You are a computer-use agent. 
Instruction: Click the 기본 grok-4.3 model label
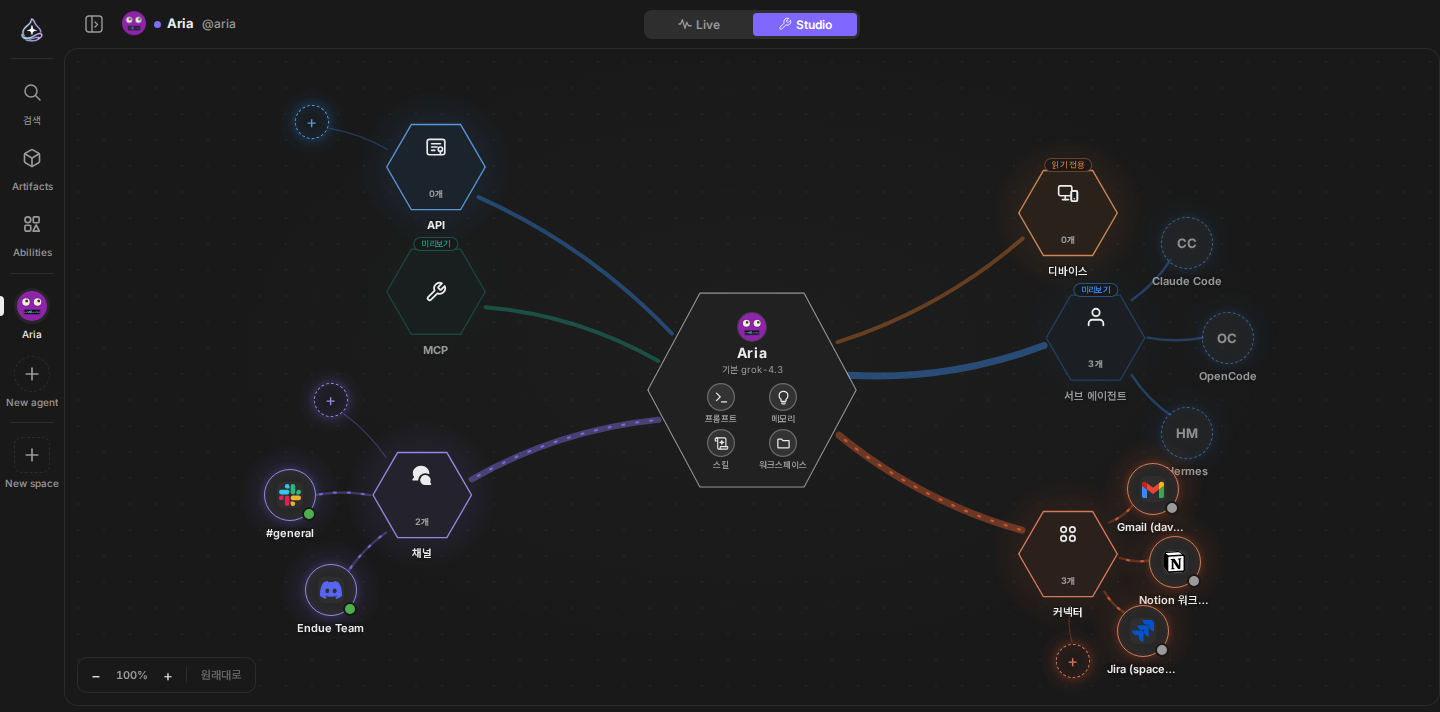[752, 370]
